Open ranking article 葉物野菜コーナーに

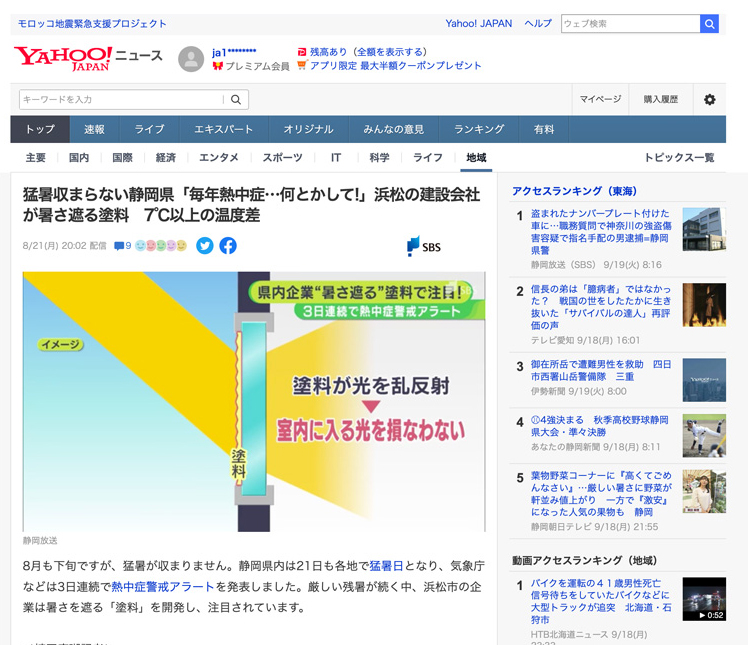click(x=601, y=494)
